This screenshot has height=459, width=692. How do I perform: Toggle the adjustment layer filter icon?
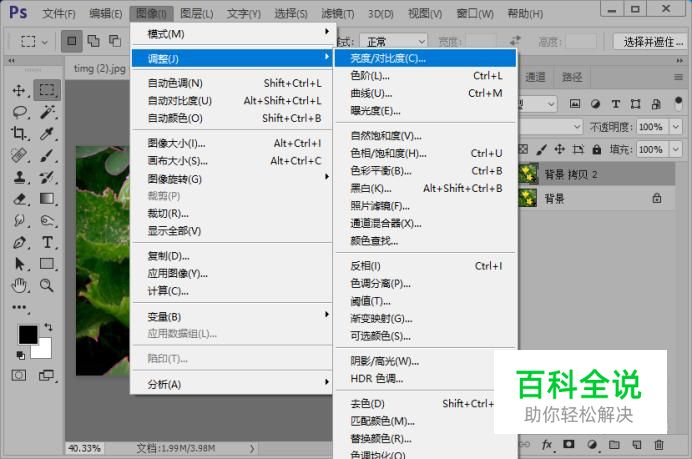595,104
